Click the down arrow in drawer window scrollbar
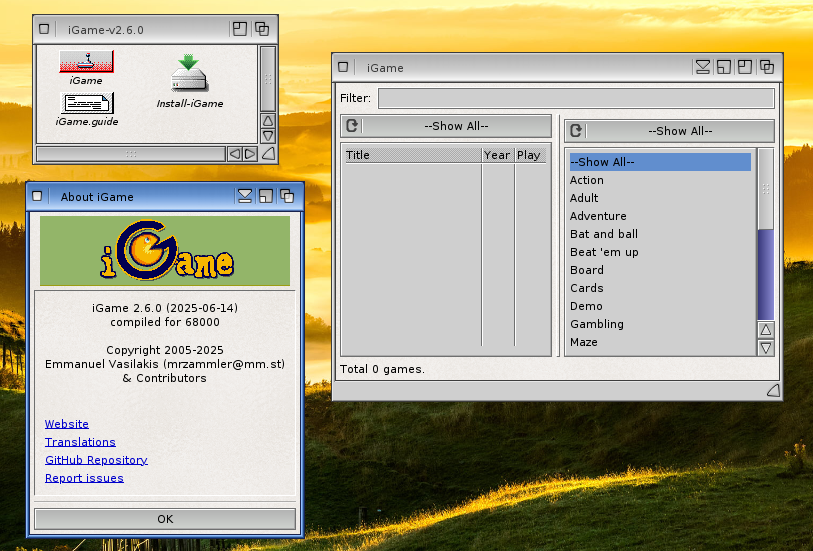This screenshot has width=813, height=551. pyautogui.click(x=268, y=136)
